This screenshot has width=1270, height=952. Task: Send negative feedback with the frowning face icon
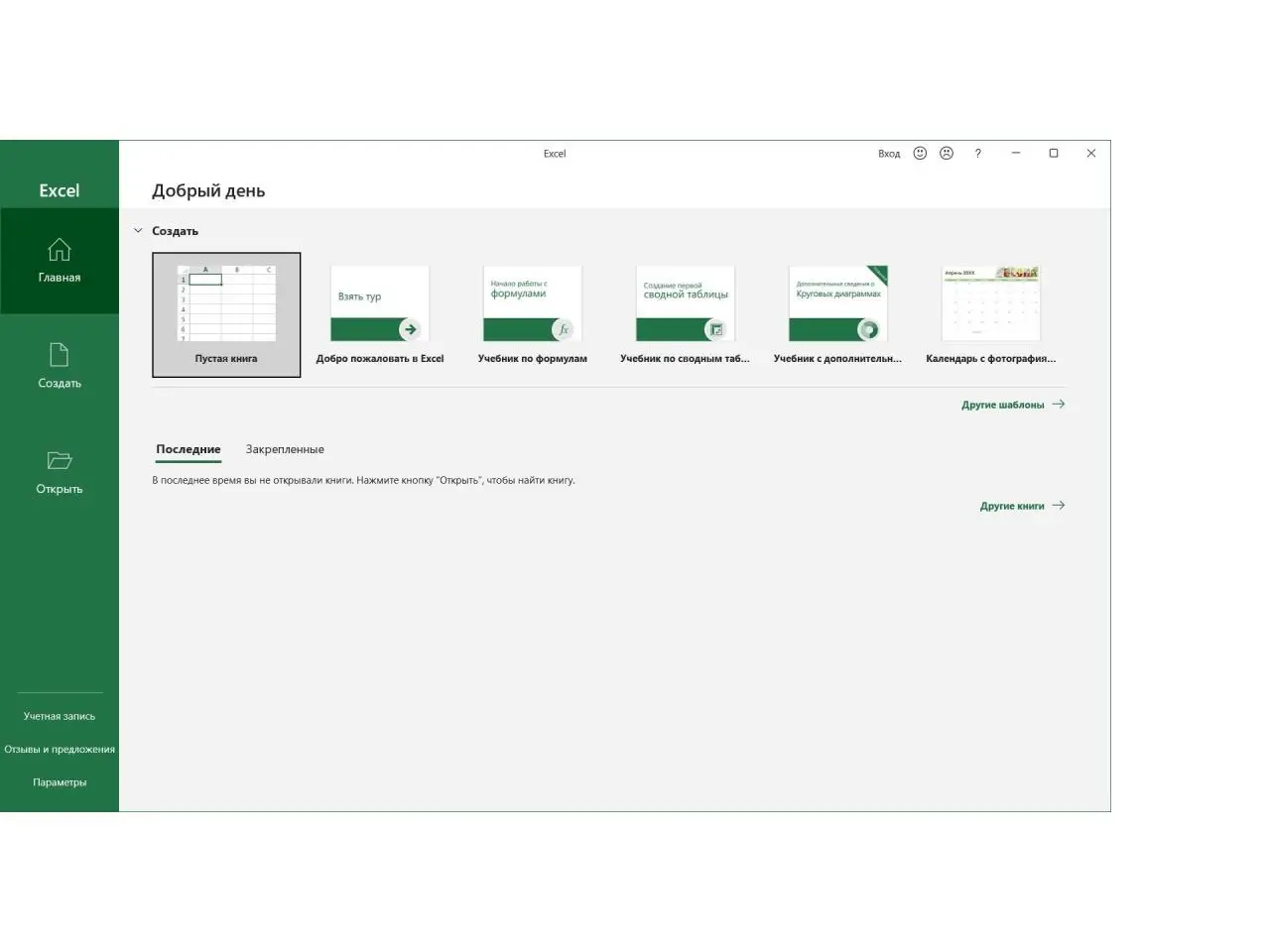point(947,154)
